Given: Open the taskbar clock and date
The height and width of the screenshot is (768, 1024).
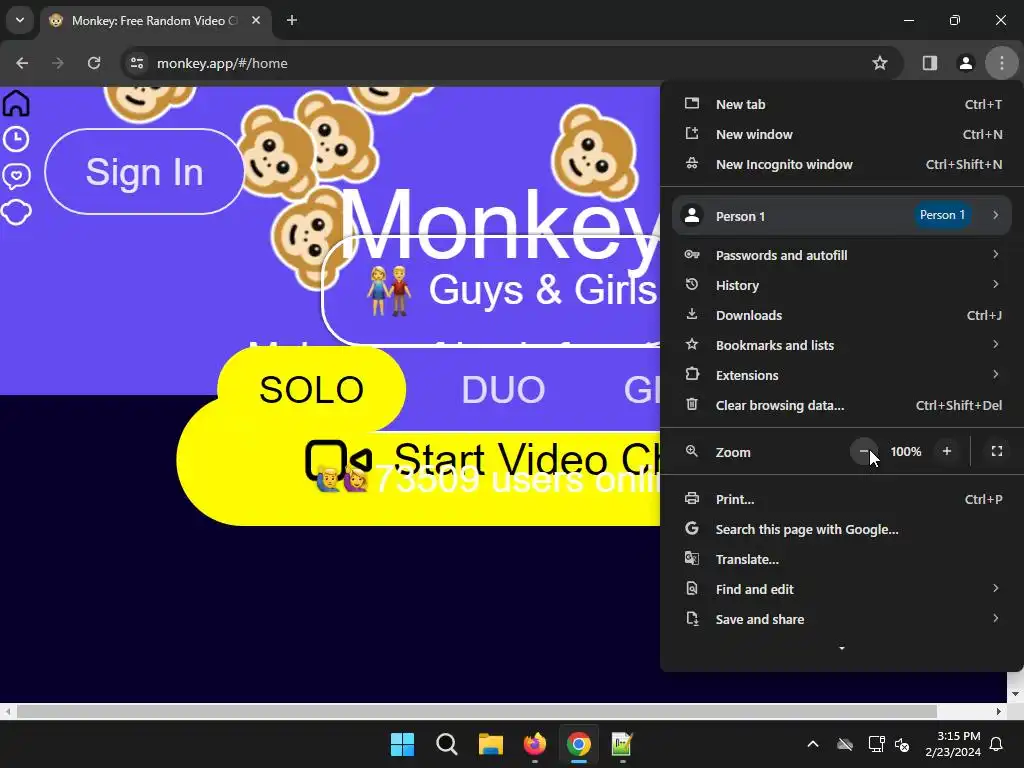Looking at the screenshot, I should pyautogui.click(x=953, y=744).
